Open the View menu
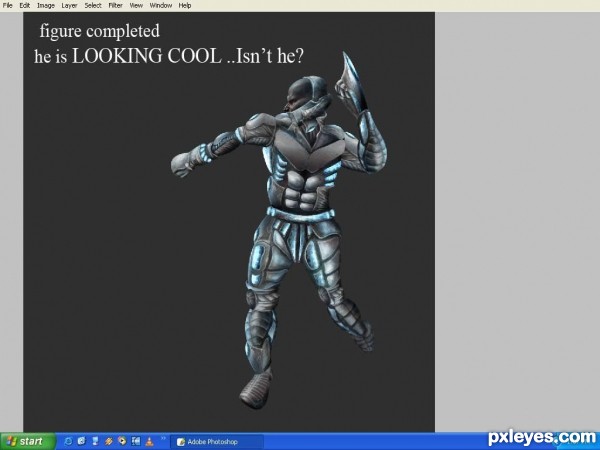 pyautogui.click(x=136, y=5)
